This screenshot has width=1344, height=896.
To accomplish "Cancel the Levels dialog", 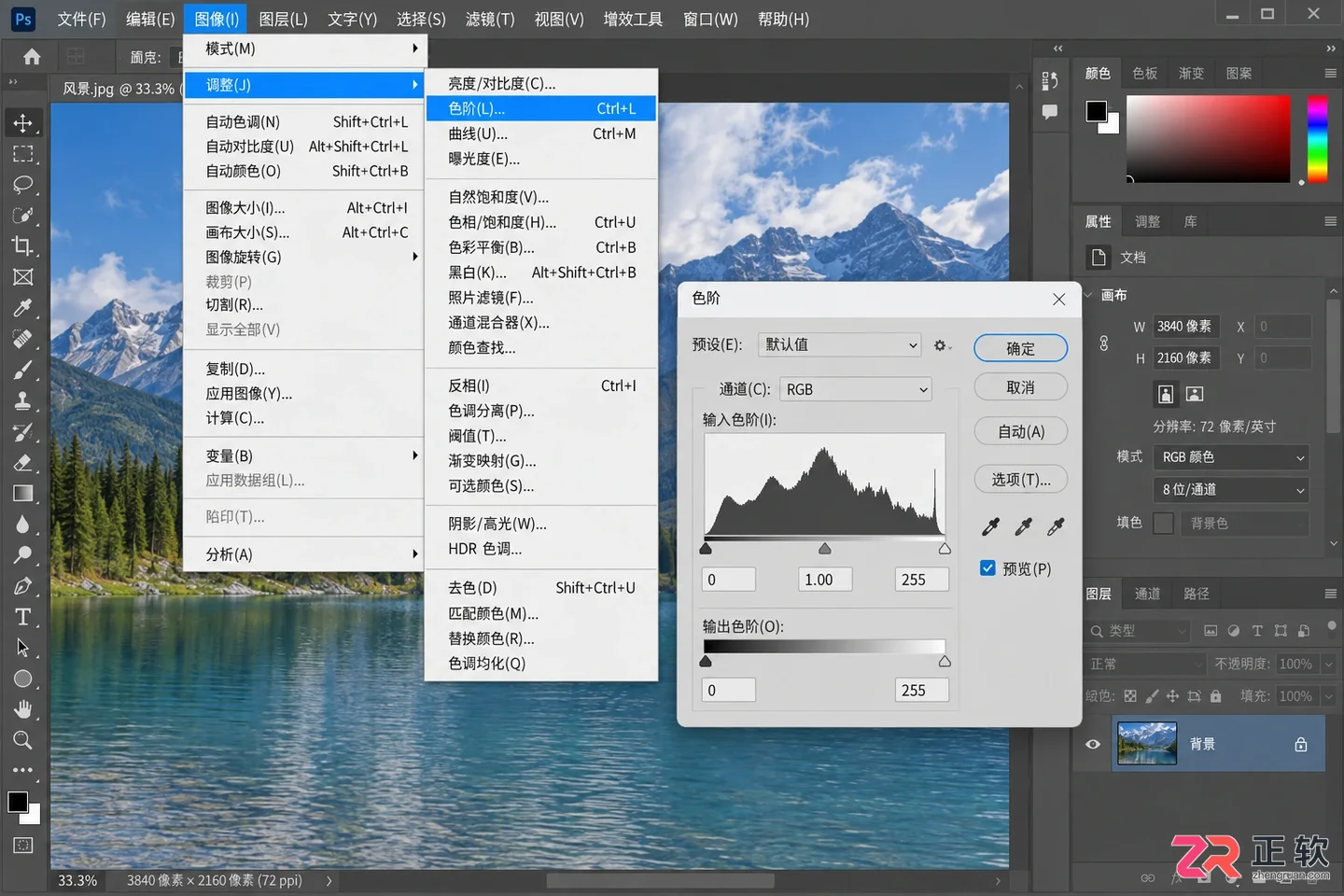I will pos(1020,387).
